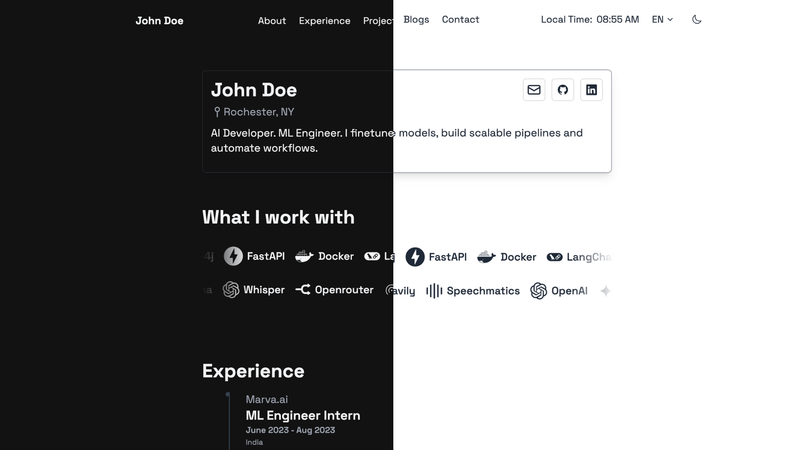
Task: Open the GitHub profile icon
Action: pos(562,90)
